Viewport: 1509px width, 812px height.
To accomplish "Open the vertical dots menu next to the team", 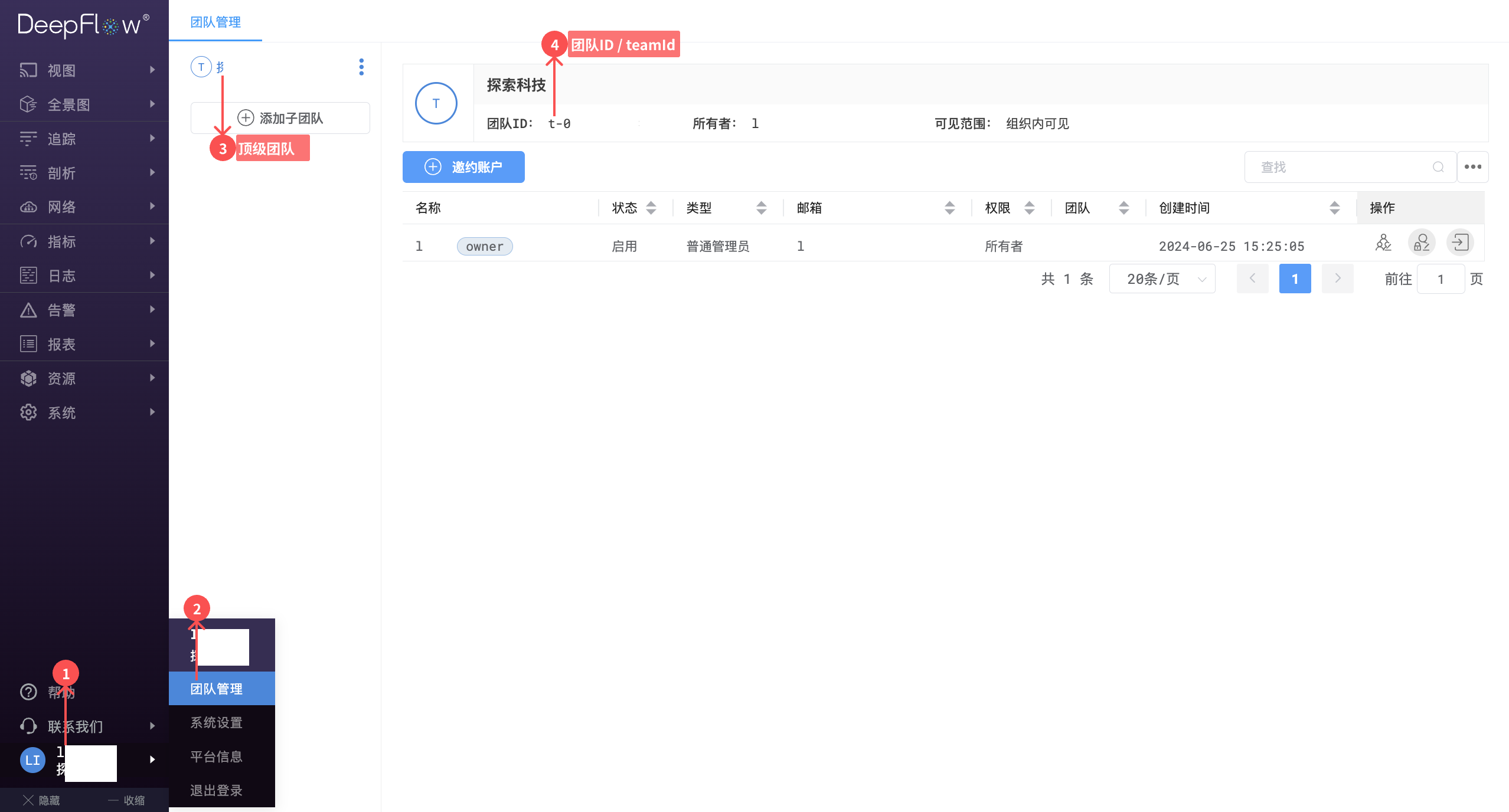I will coord(361,67).
